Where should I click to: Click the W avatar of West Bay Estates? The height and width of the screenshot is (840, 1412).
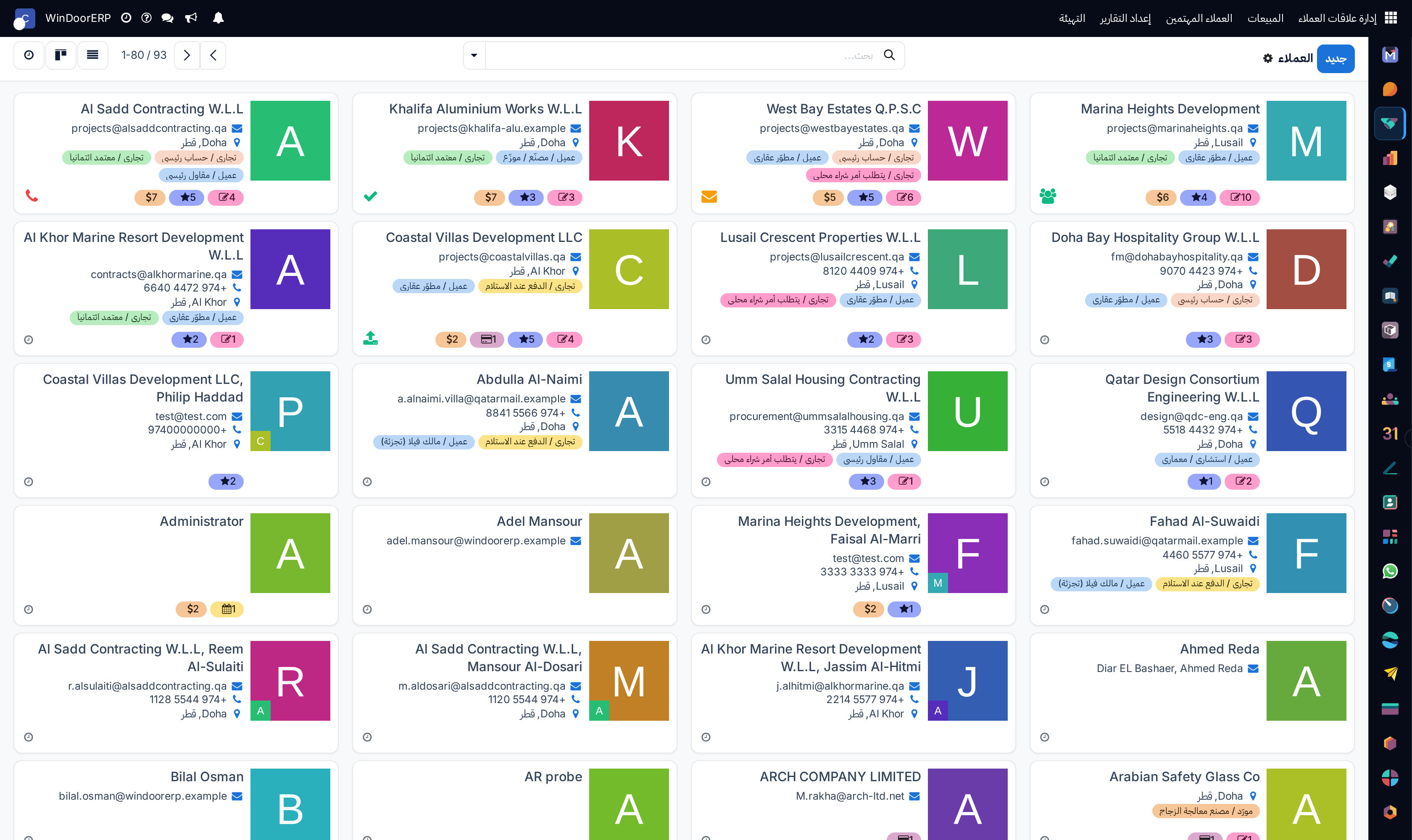(x=967, y=140)
